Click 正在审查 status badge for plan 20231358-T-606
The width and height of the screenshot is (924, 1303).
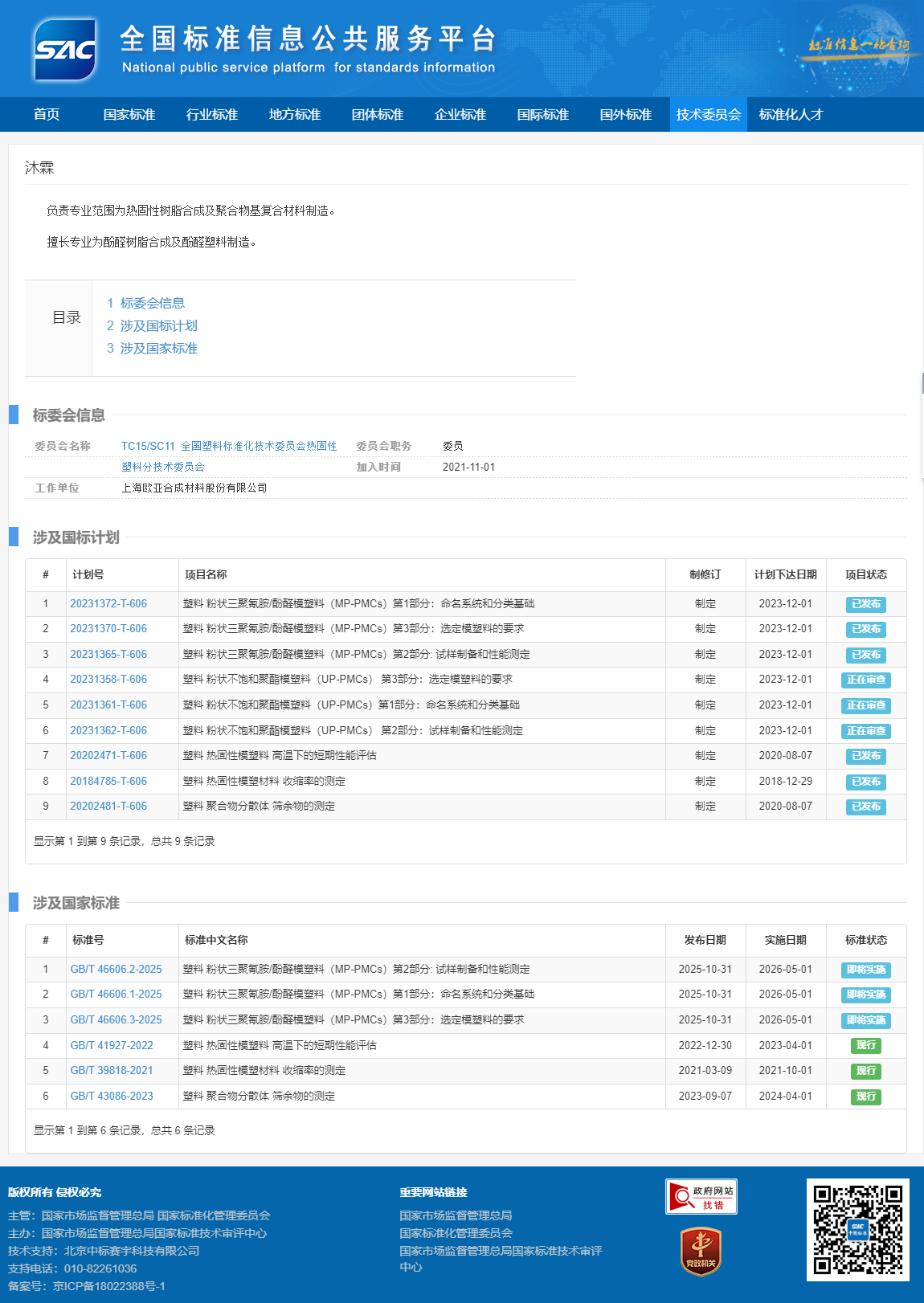coord(865,680)
